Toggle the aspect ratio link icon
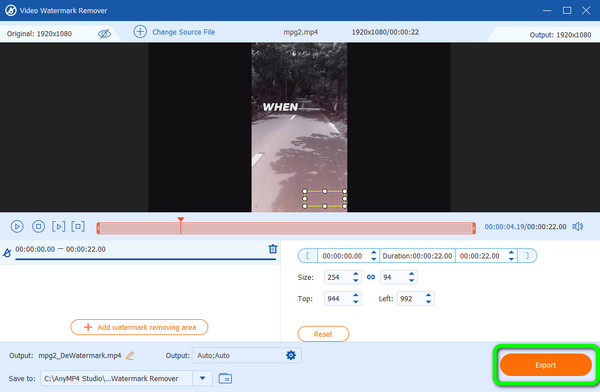The height and width of the screenshot is (392, 600). pyautogui.click(x=371, y=277)
